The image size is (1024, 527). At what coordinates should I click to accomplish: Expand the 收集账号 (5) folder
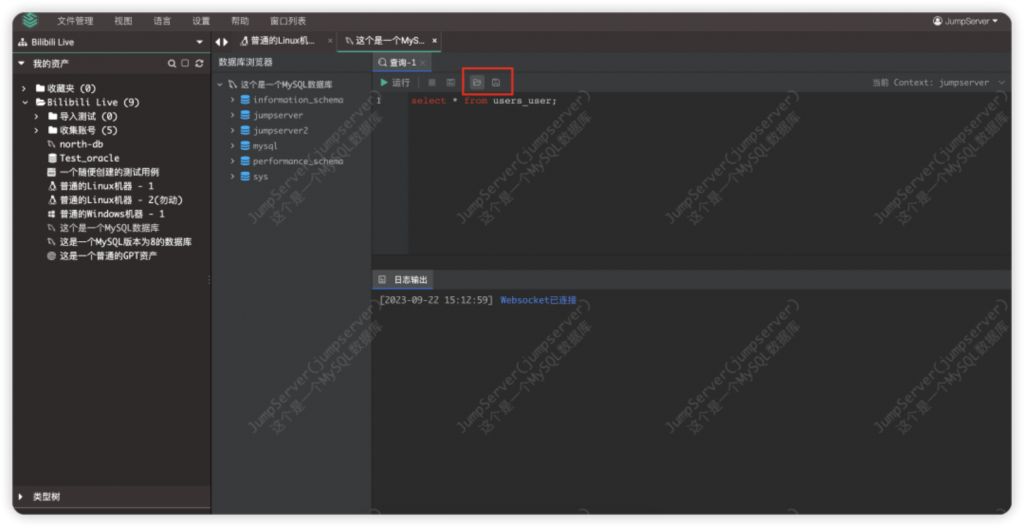point(37,131)
